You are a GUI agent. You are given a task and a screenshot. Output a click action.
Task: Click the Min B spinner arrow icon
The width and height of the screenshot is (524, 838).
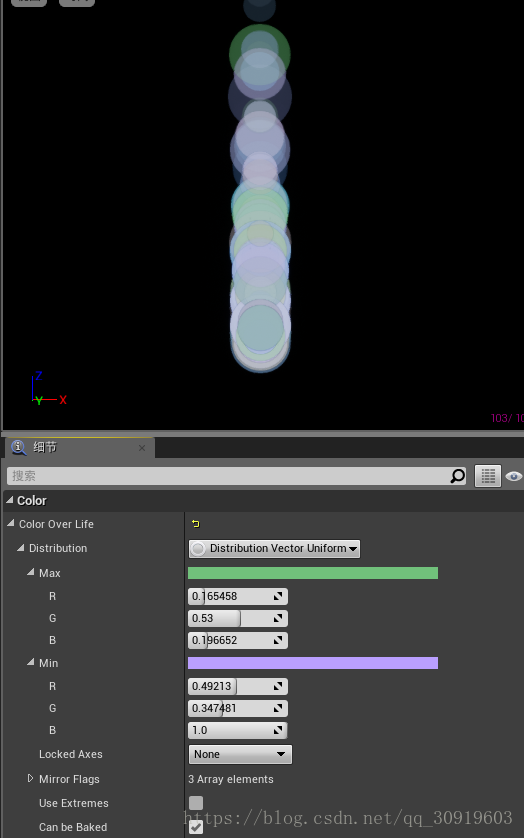click(278, 730)
